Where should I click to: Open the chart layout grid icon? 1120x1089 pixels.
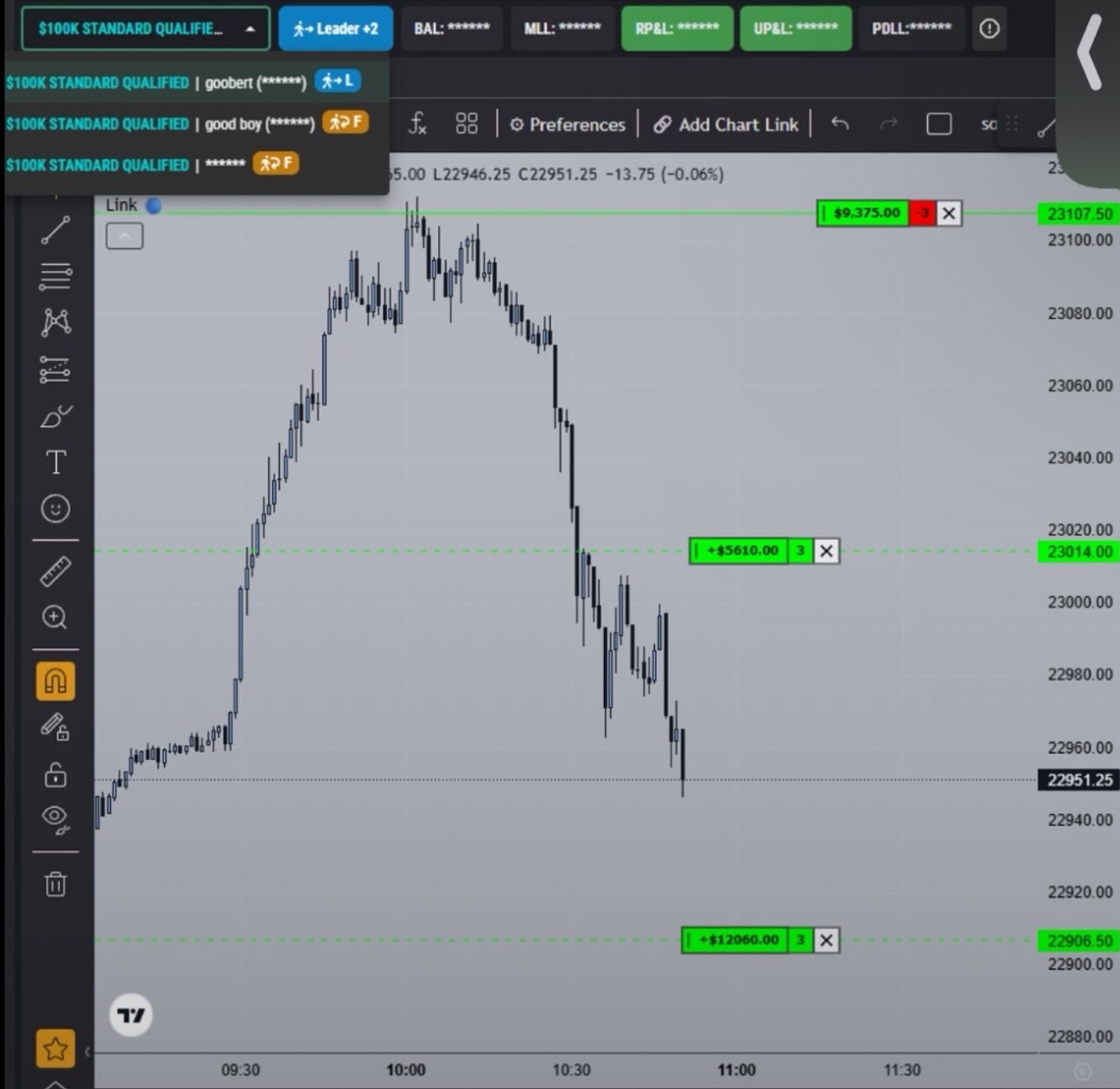[467, 124]
